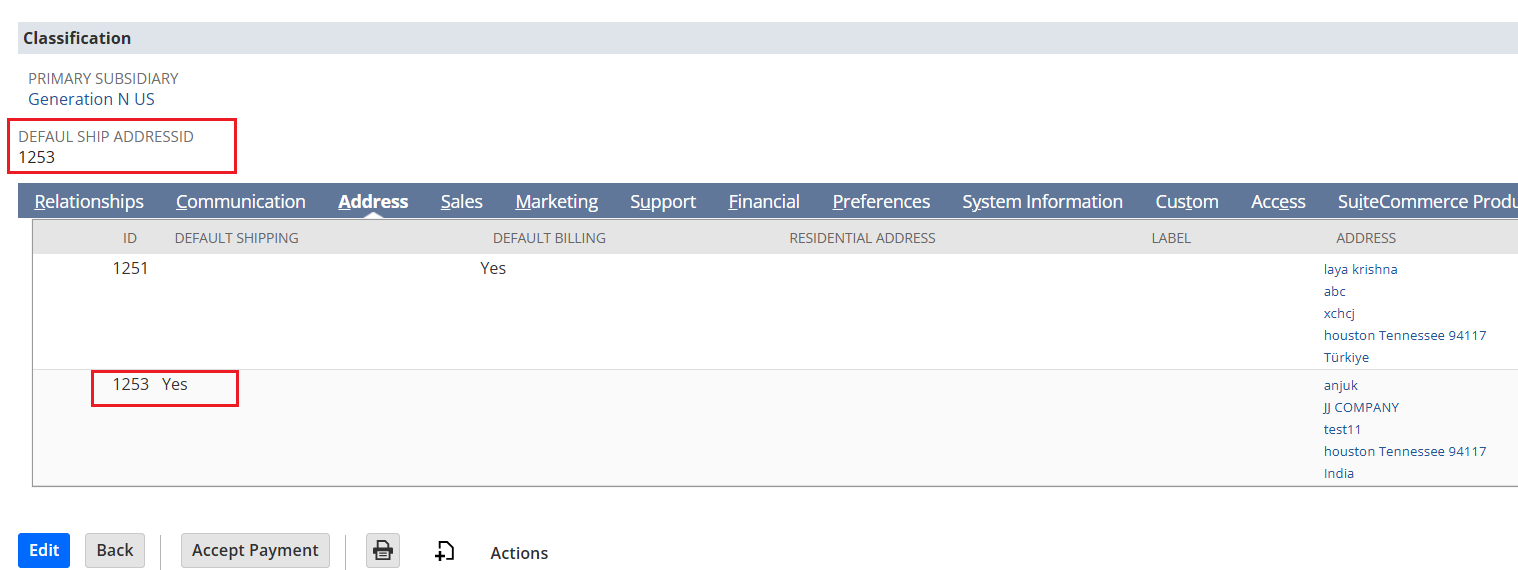Viewport: 1518px width, 570px height.
Task: Select the Custom tab
Action: click(1186, 202)
